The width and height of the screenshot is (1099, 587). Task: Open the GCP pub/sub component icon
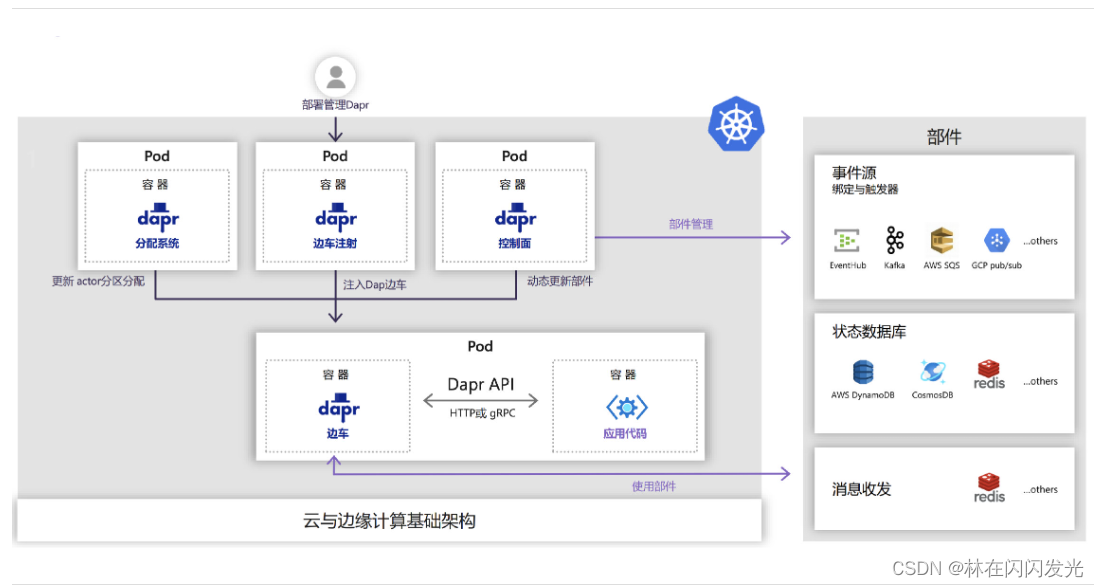click(995, 242)
